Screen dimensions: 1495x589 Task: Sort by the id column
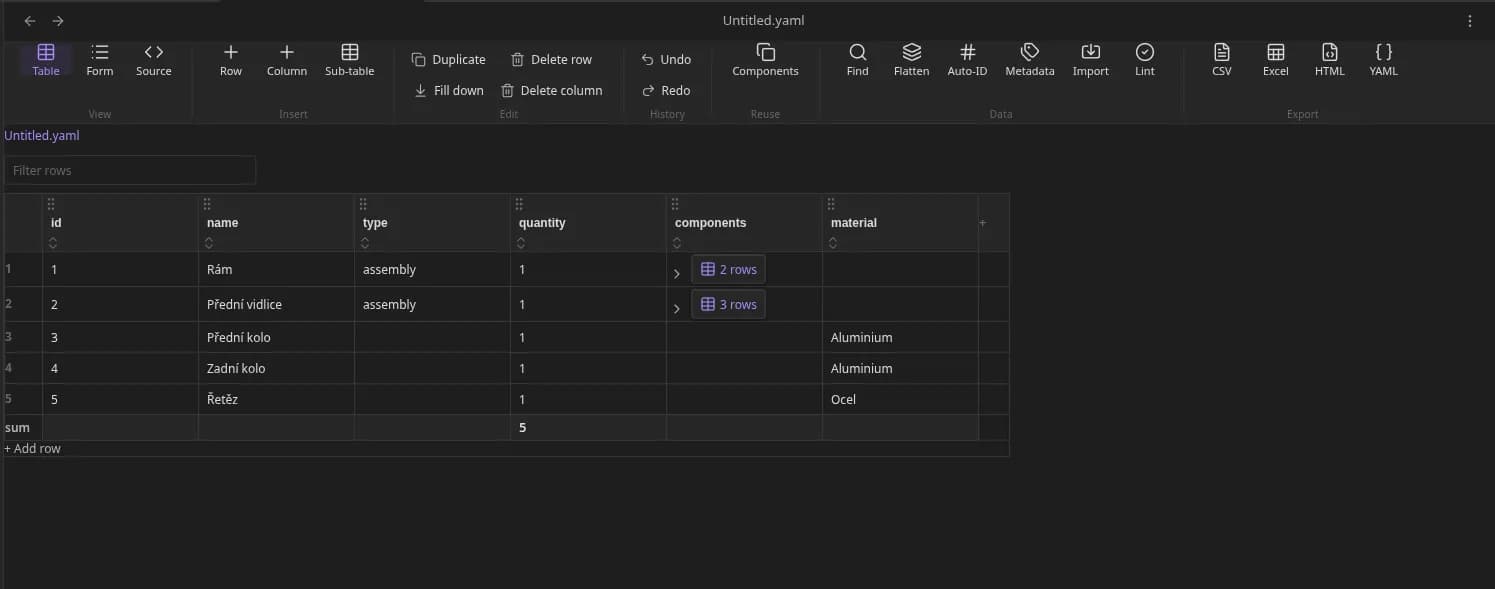click(x=54, y=242)
